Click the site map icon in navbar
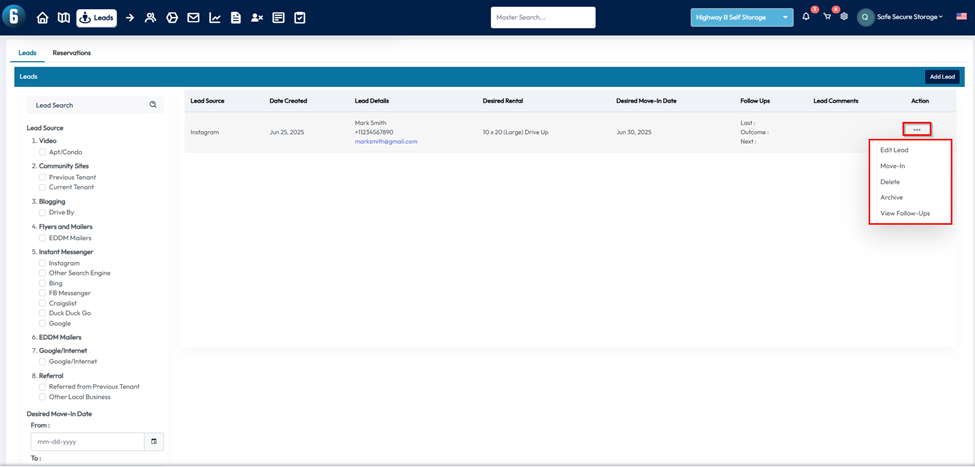 coord(63,18)
